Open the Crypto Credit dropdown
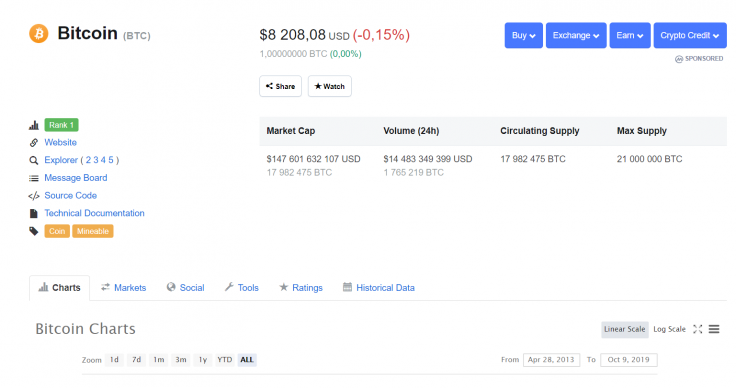The image size is (736, 388). pyautogui.click(x=690, y=35)
